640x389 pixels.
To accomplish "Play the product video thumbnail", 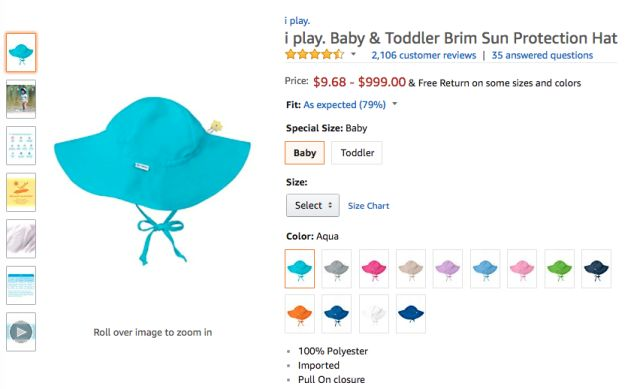I will coord(21,332).
